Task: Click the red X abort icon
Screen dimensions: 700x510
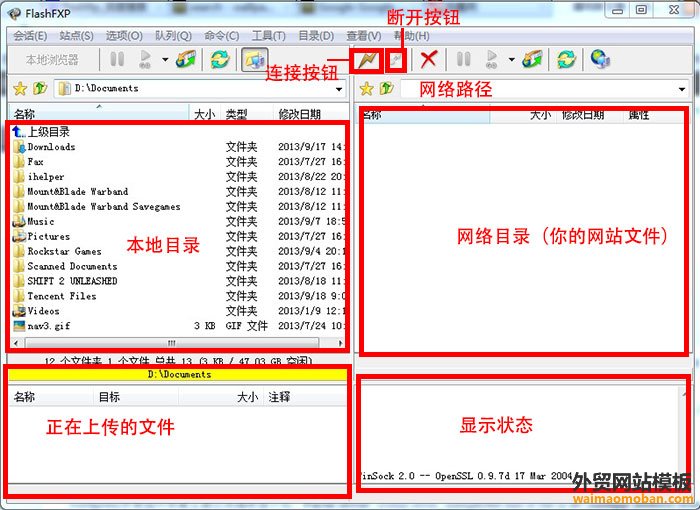Action: (429, 59)
